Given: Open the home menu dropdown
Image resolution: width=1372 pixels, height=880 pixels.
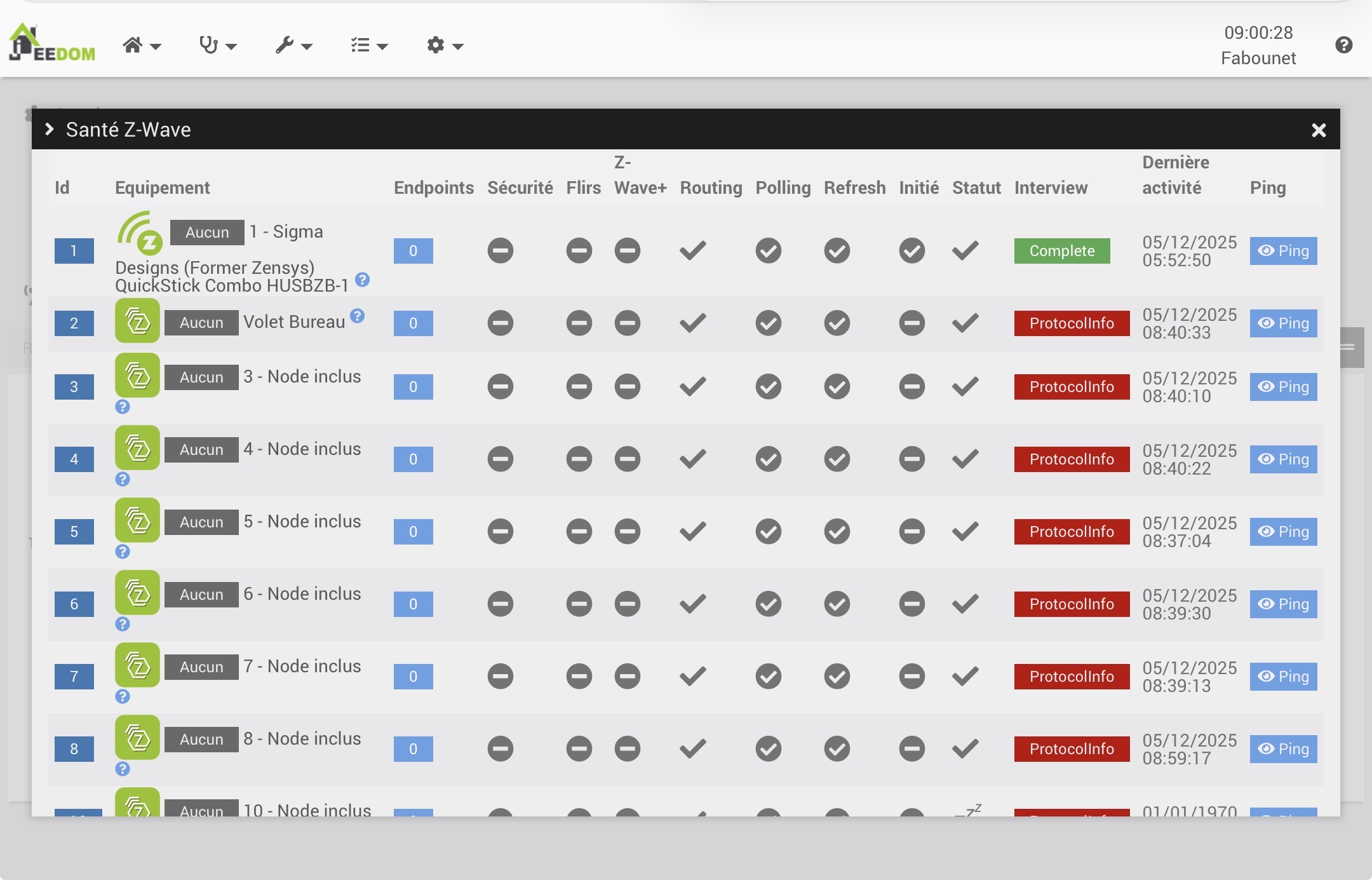Looking at the screenshot, I should pyautogui.click(x=142, y=45).
